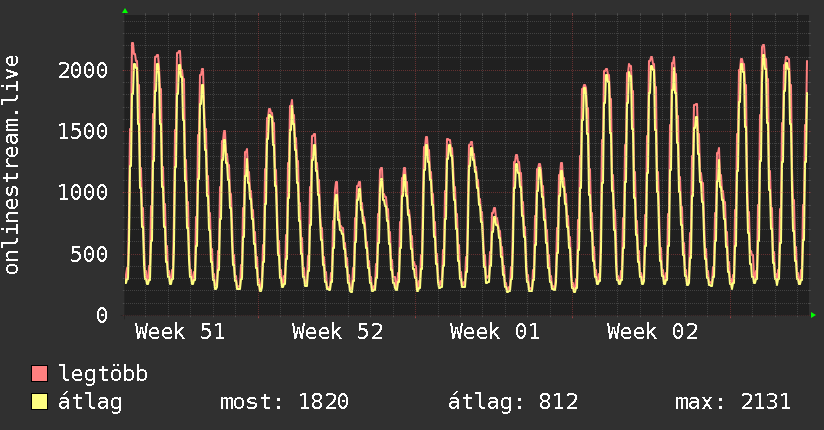Click the onlinestream.live vertical axis title
The height and width of the screenshot is (430, 824).
coord(12,165)
